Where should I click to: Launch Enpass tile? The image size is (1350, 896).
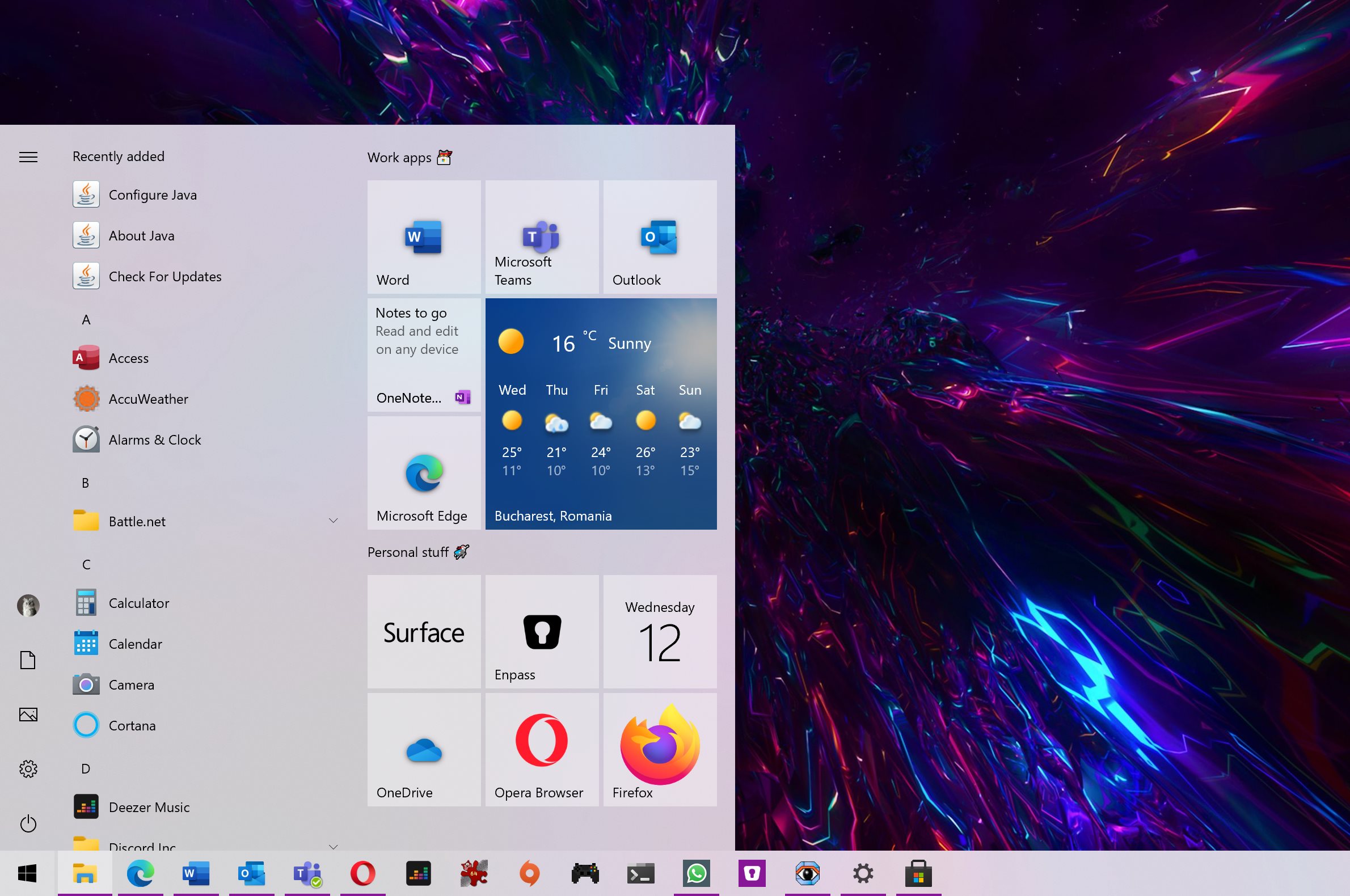[x=542, y=631]
